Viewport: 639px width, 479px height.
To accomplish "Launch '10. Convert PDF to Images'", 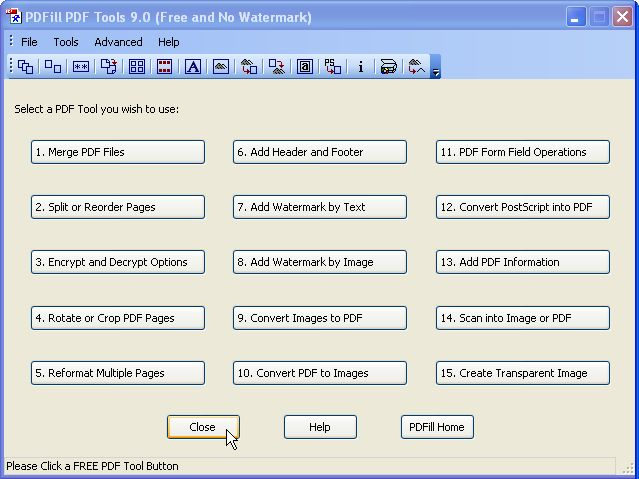I will pyautogui.click(x=320, y=373).
